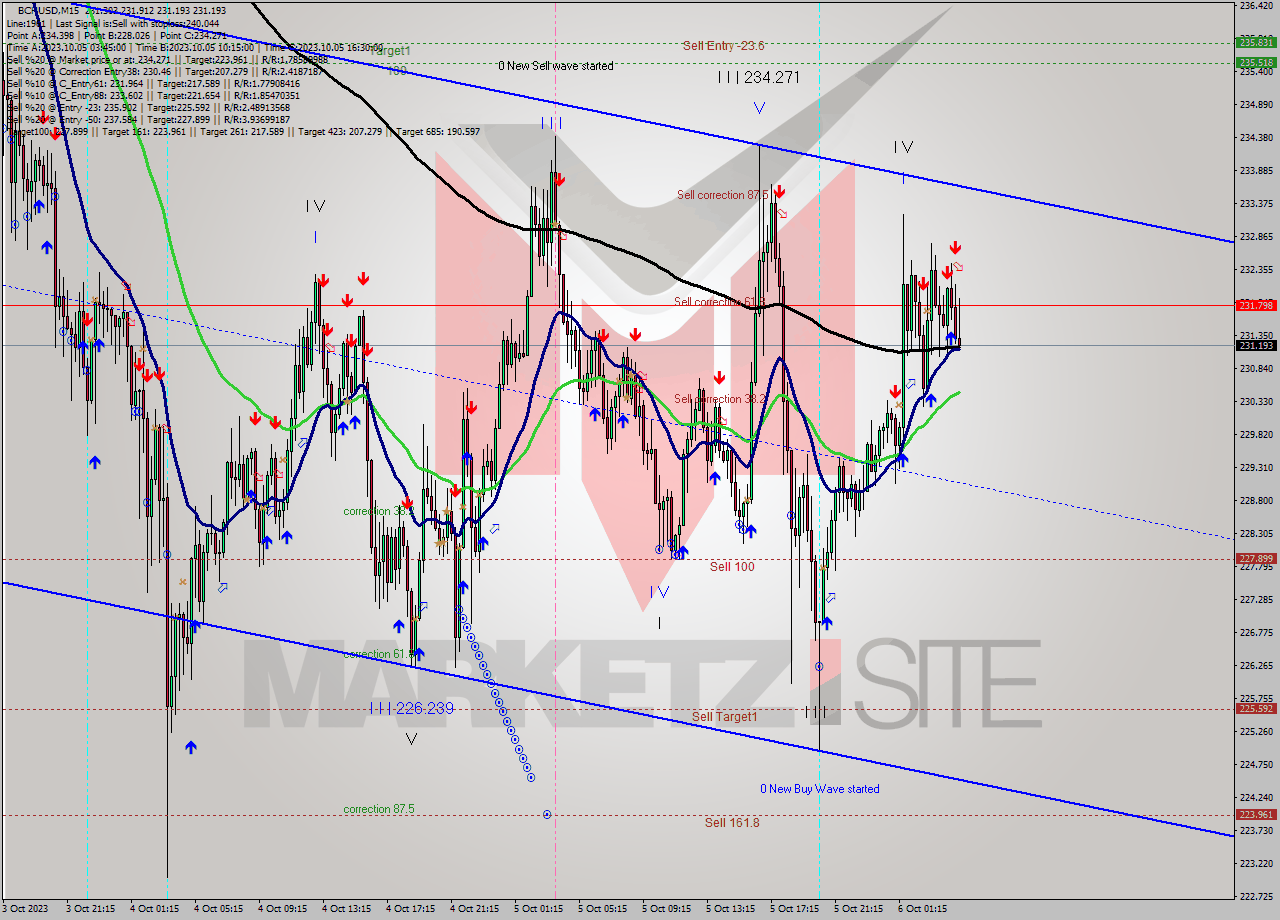Click current price tag 231.193
This screenshot has width=1280, height=920.
coord(1255,345)
